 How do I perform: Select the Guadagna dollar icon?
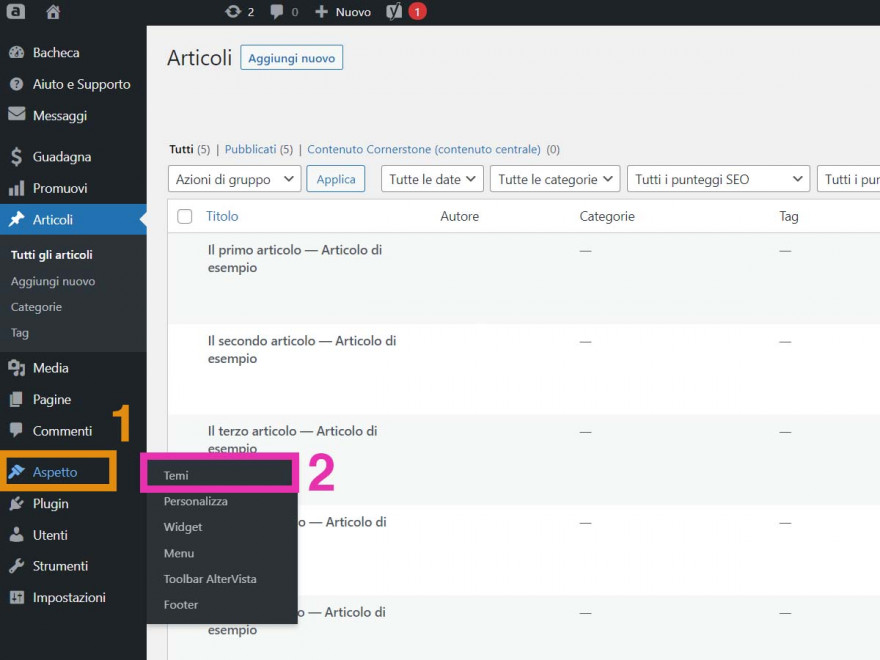(x=17, y=156)
